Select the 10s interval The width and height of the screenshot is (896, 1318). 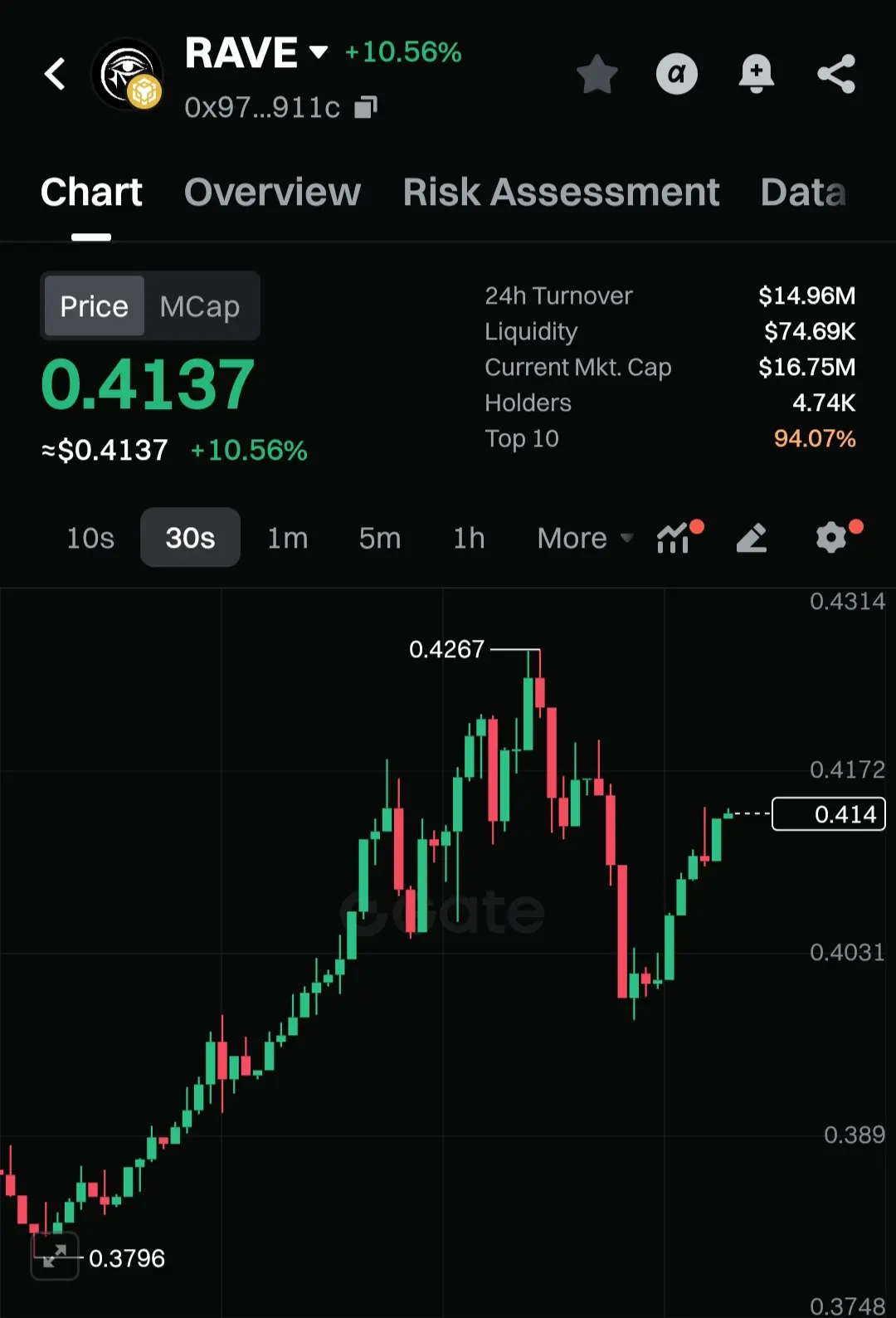(x=90, y=538)
